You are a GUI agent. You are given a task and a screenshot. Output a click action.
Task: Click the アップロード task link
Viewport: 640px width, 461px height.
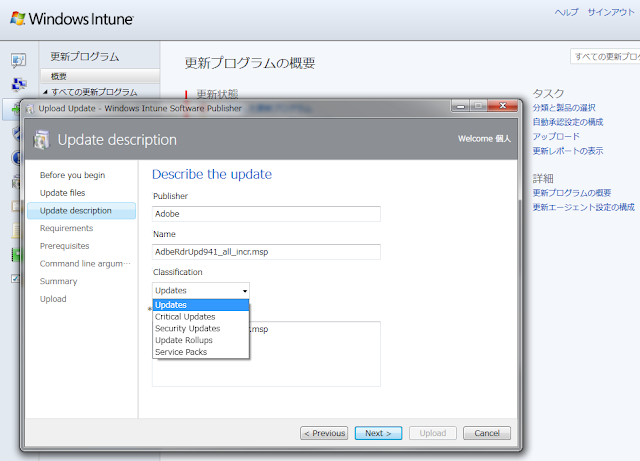click(556, 136)
